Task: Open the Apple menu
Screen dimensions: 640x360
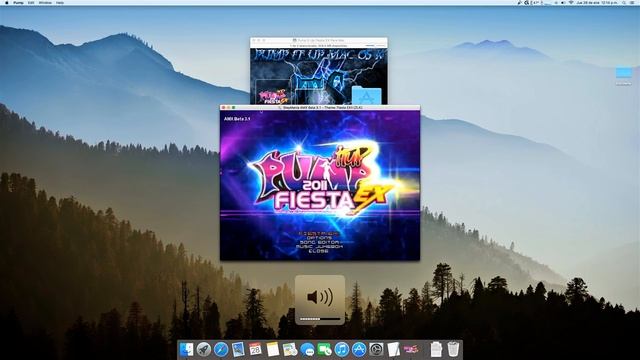Action: 6,2
